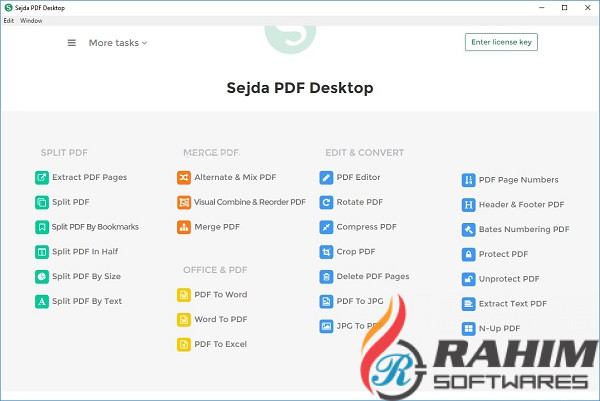Click the Header & Footer PDF icon
This screenshot has height=401, width=600.
coord(469,205)
